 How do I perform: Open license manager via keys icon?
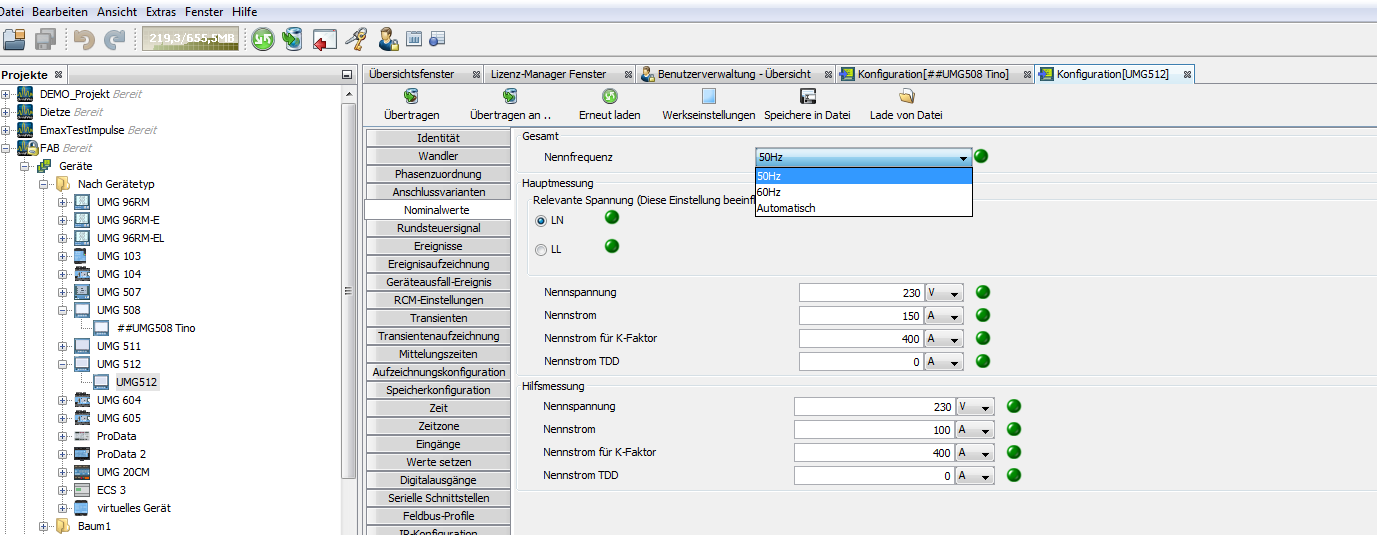pos(355,39)
